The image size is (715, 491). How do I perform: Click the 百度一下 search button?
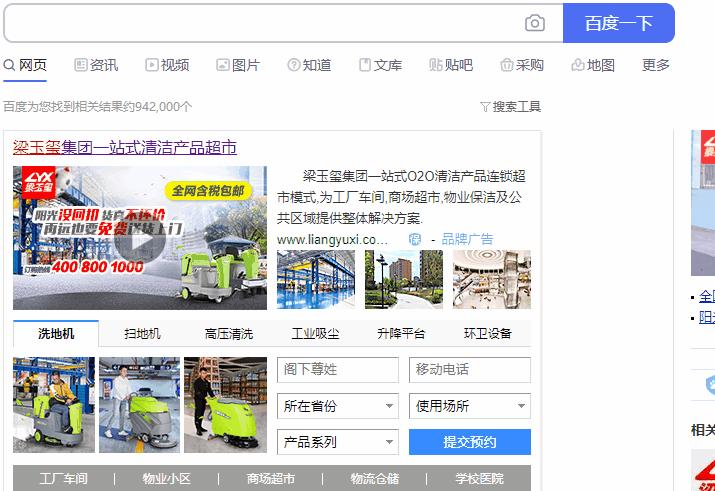click(619, 23)
